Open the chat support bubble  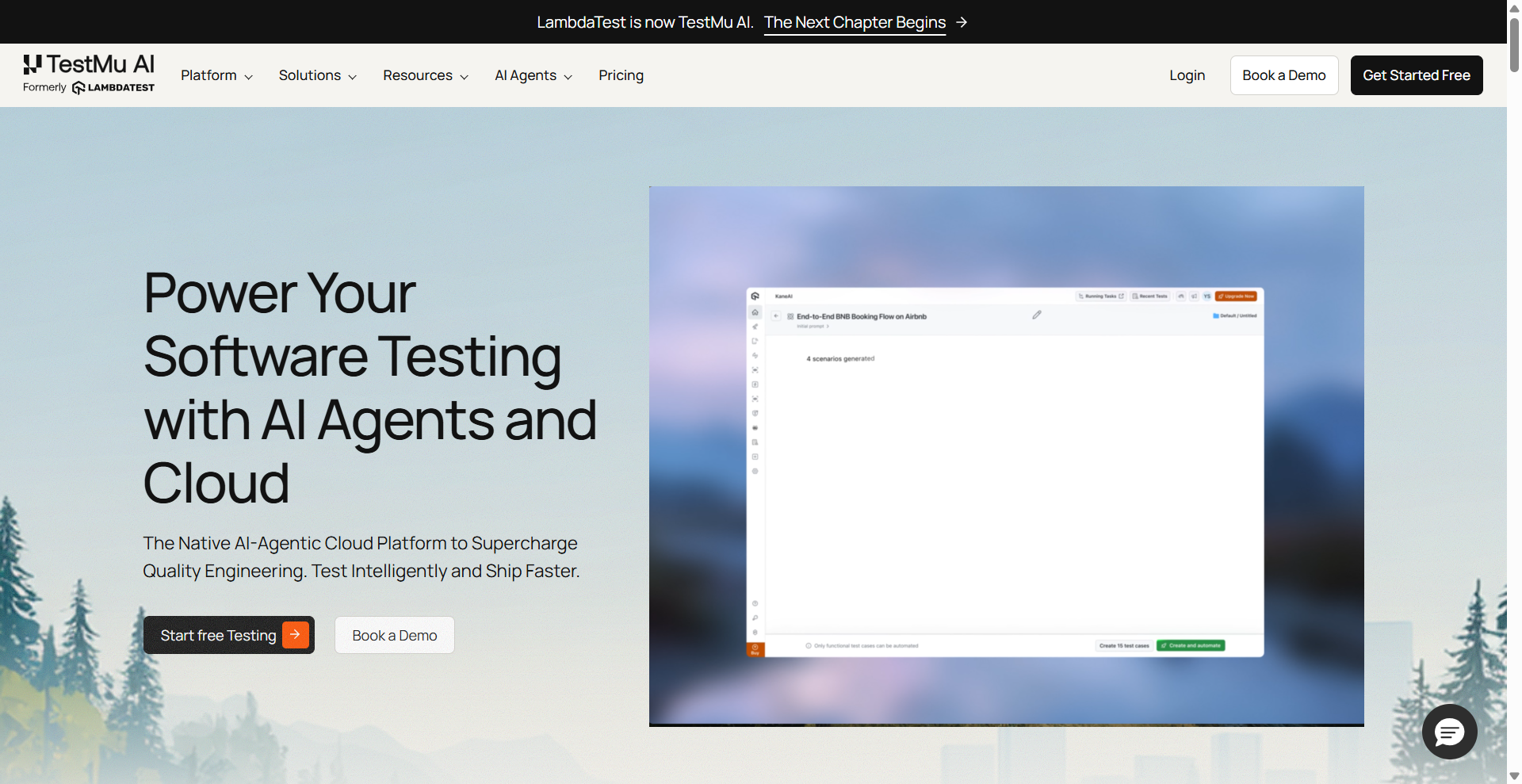pos(1449,732)
